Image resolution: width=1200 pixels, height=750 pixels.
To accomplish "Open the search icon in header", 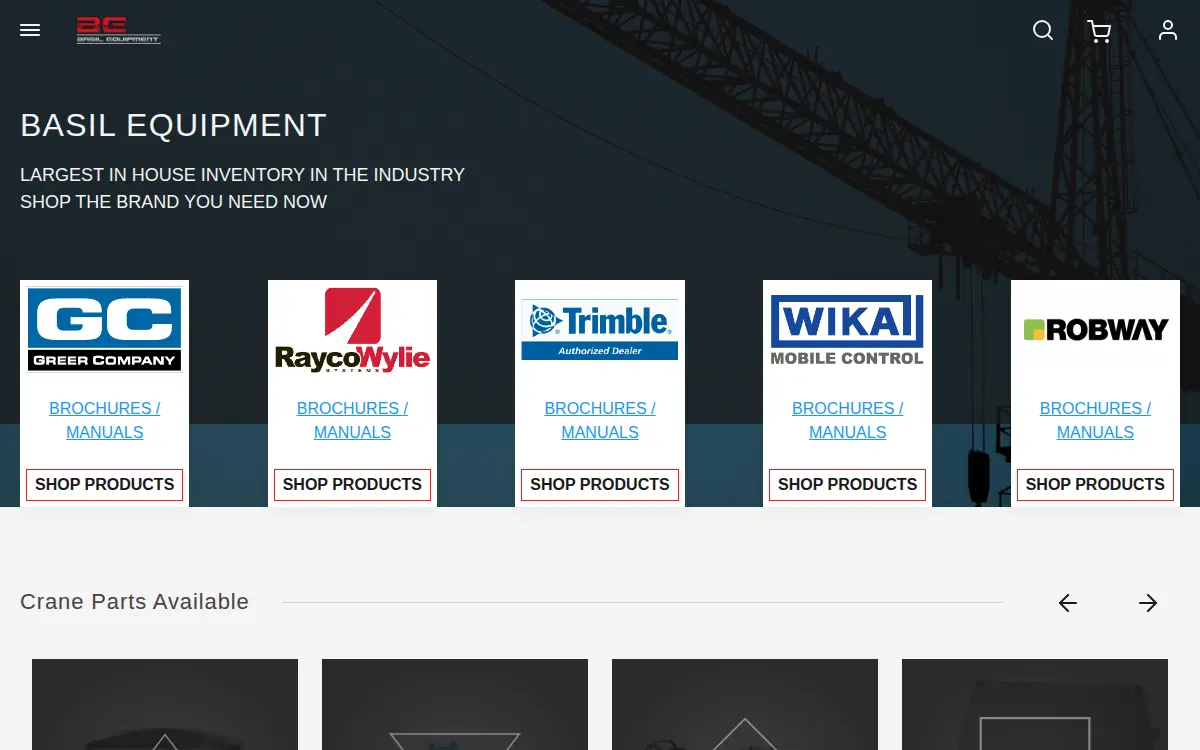I will click(1043, 30).
